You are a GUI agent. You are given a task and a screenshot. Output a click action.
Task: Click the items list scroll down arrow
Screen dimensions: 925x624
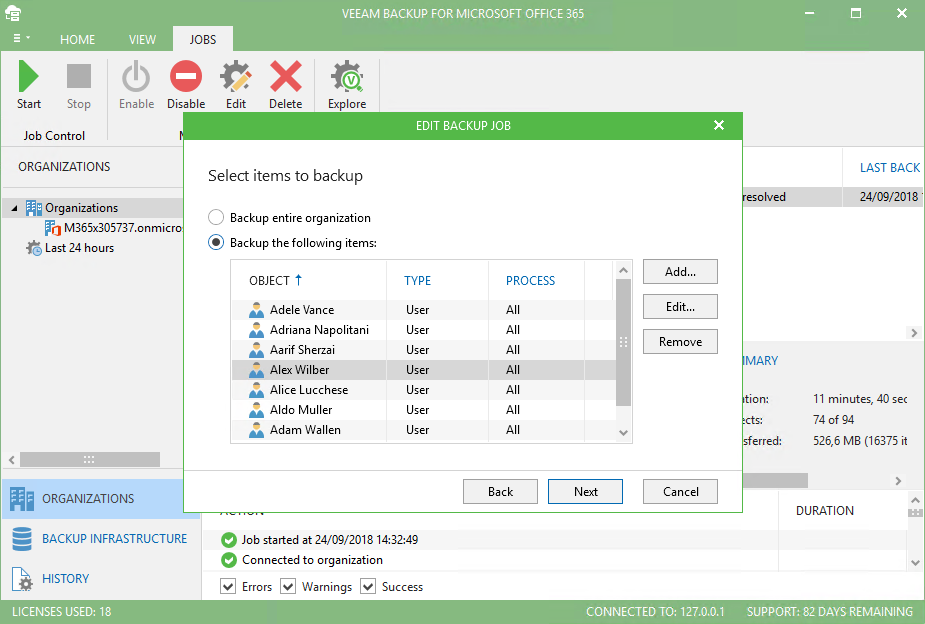[x=624, y=433]
